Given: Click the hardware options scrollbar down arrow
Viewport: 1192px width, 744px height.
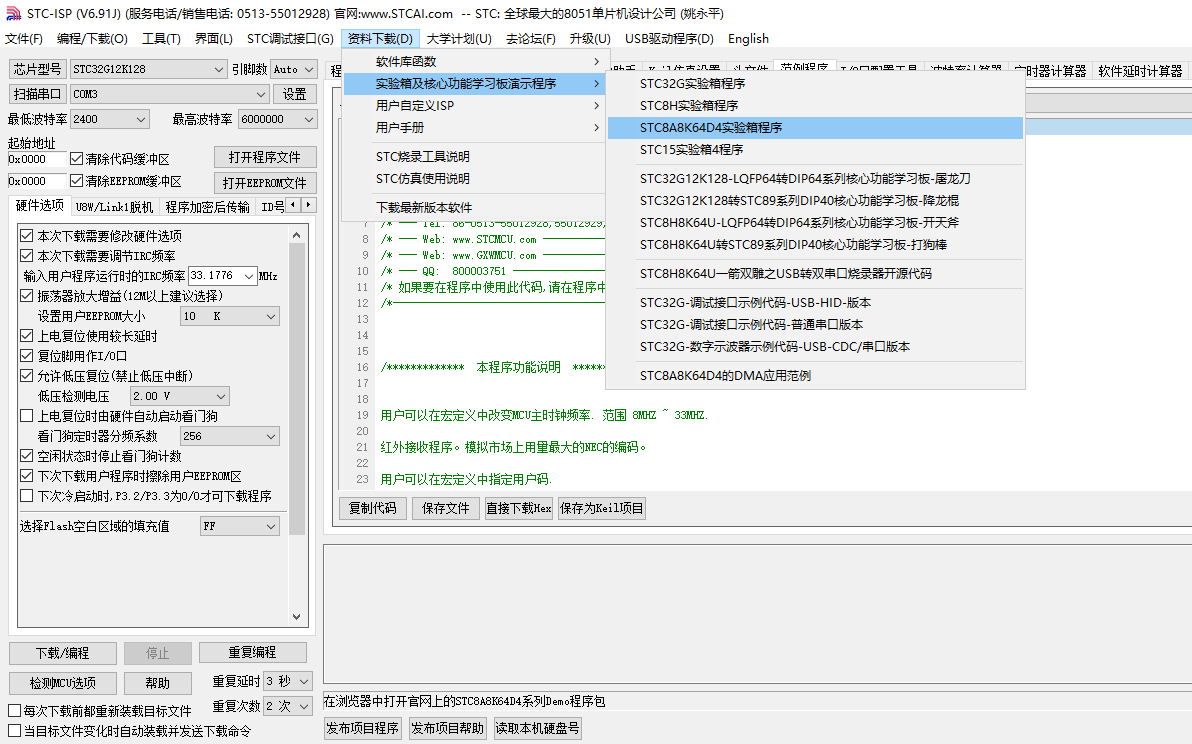Looking at the screenshot, I should pos(296,616).
